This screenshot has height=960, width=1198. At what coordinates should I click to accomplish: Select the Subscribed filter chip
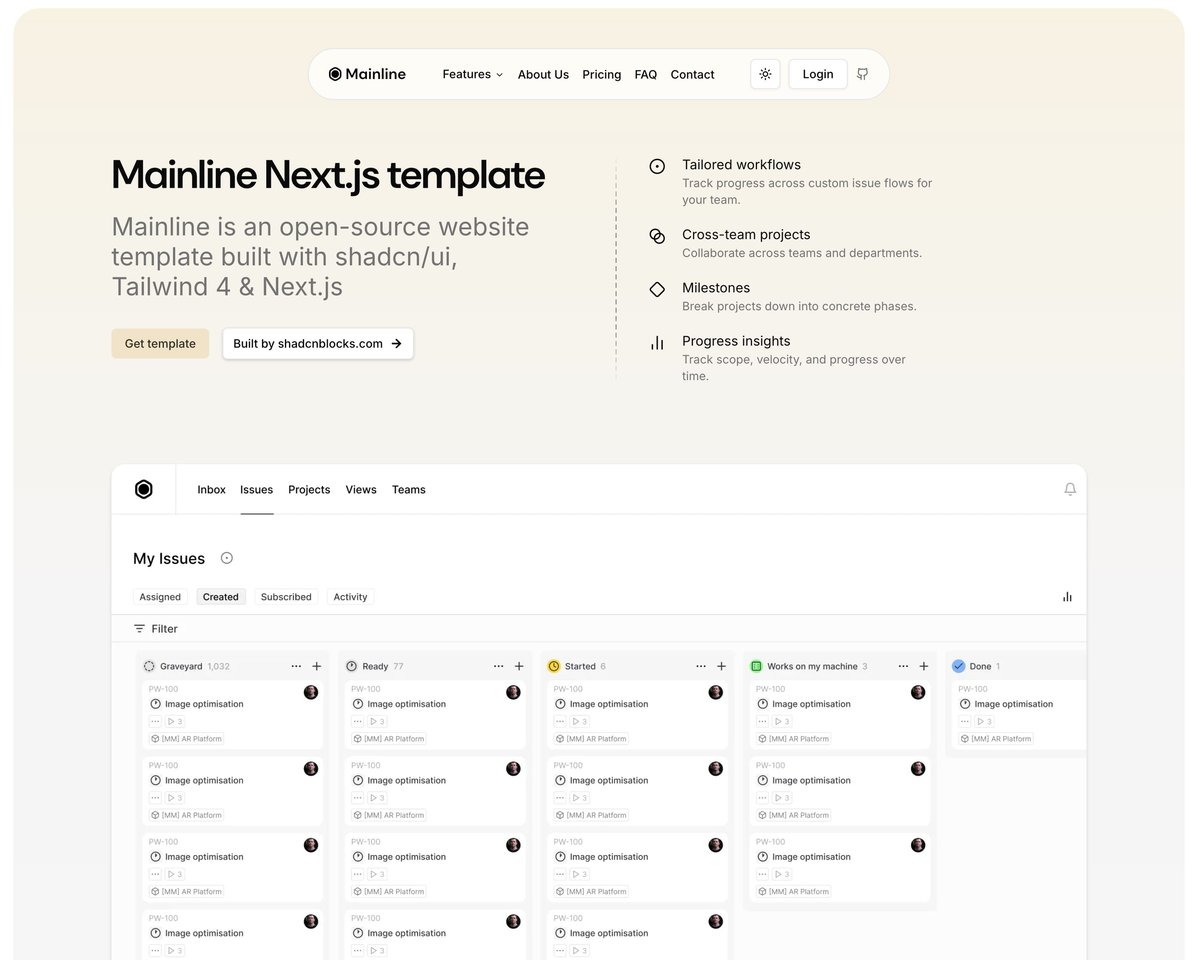pyautogui.click(x=287, y=597)
